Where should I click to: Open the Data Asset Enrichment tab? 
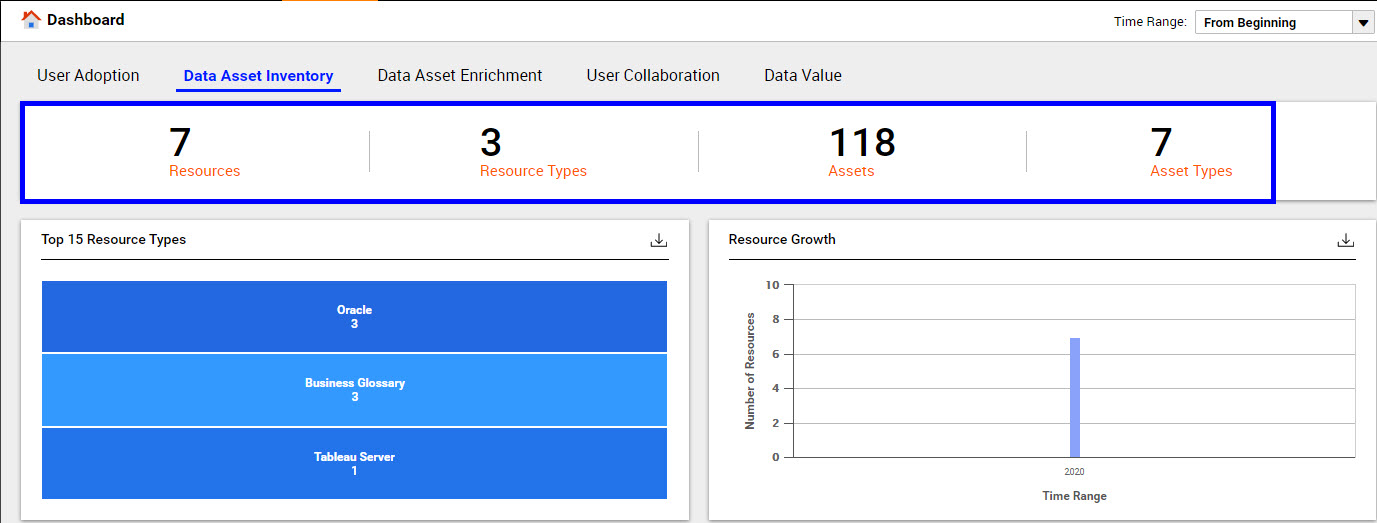pos(460,75)
